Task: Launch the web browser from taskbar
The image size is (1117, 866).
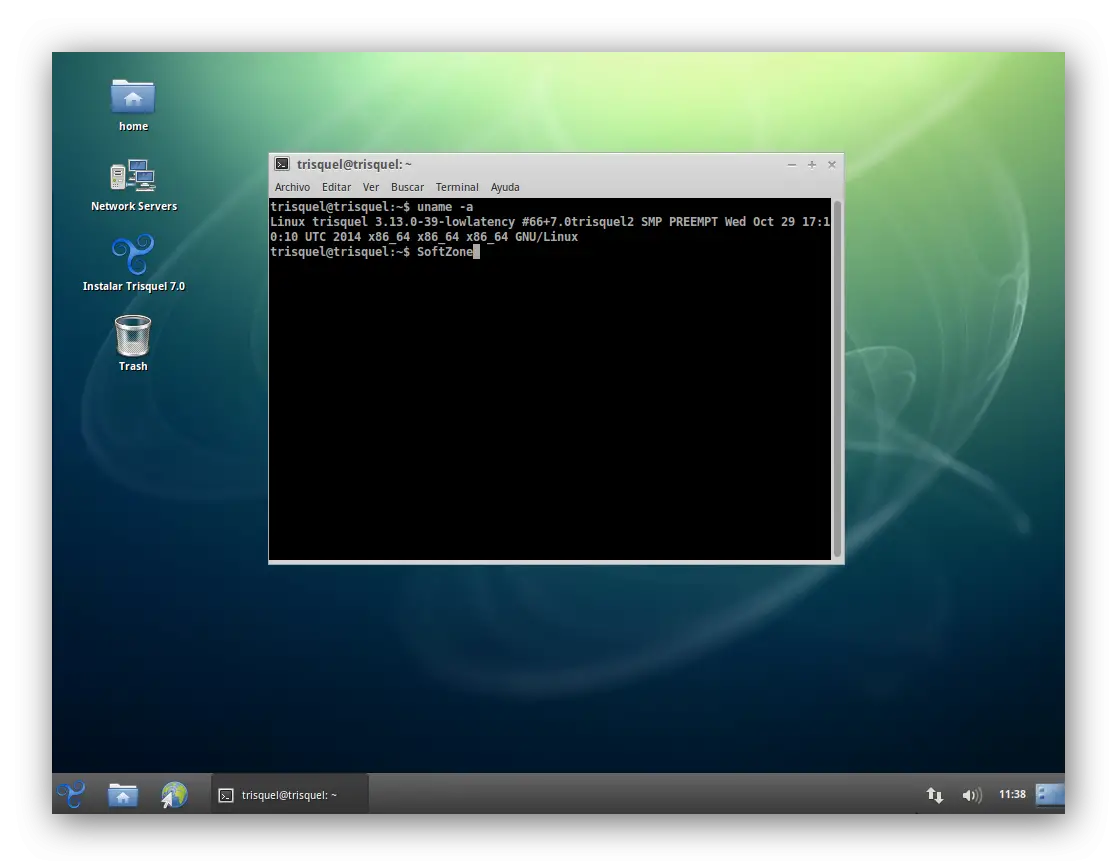Action: 174,794
